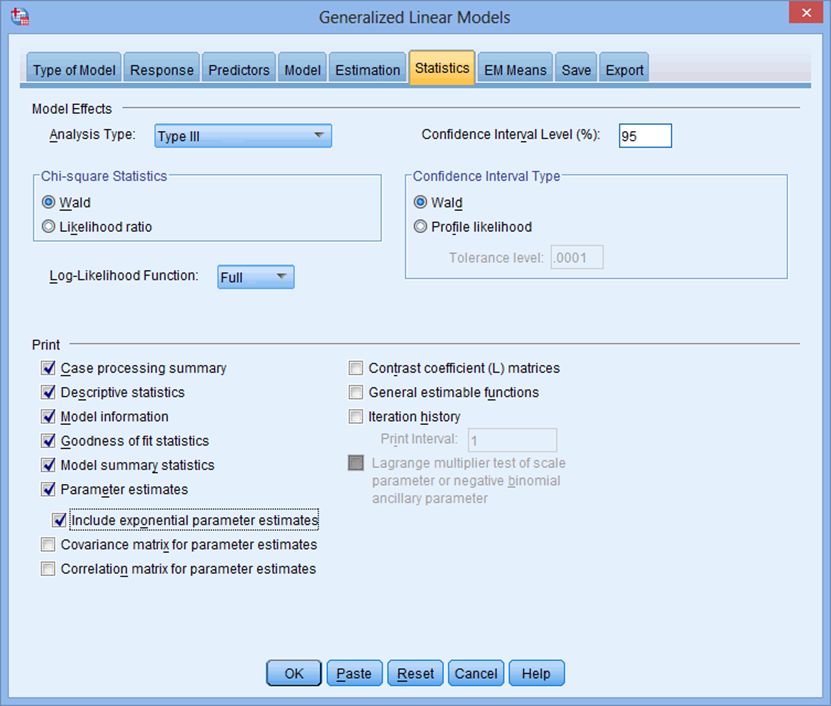The width and height of the screenshot is (831, 706).
Task: Go to the Predictors tab
Action: [238, 69]
